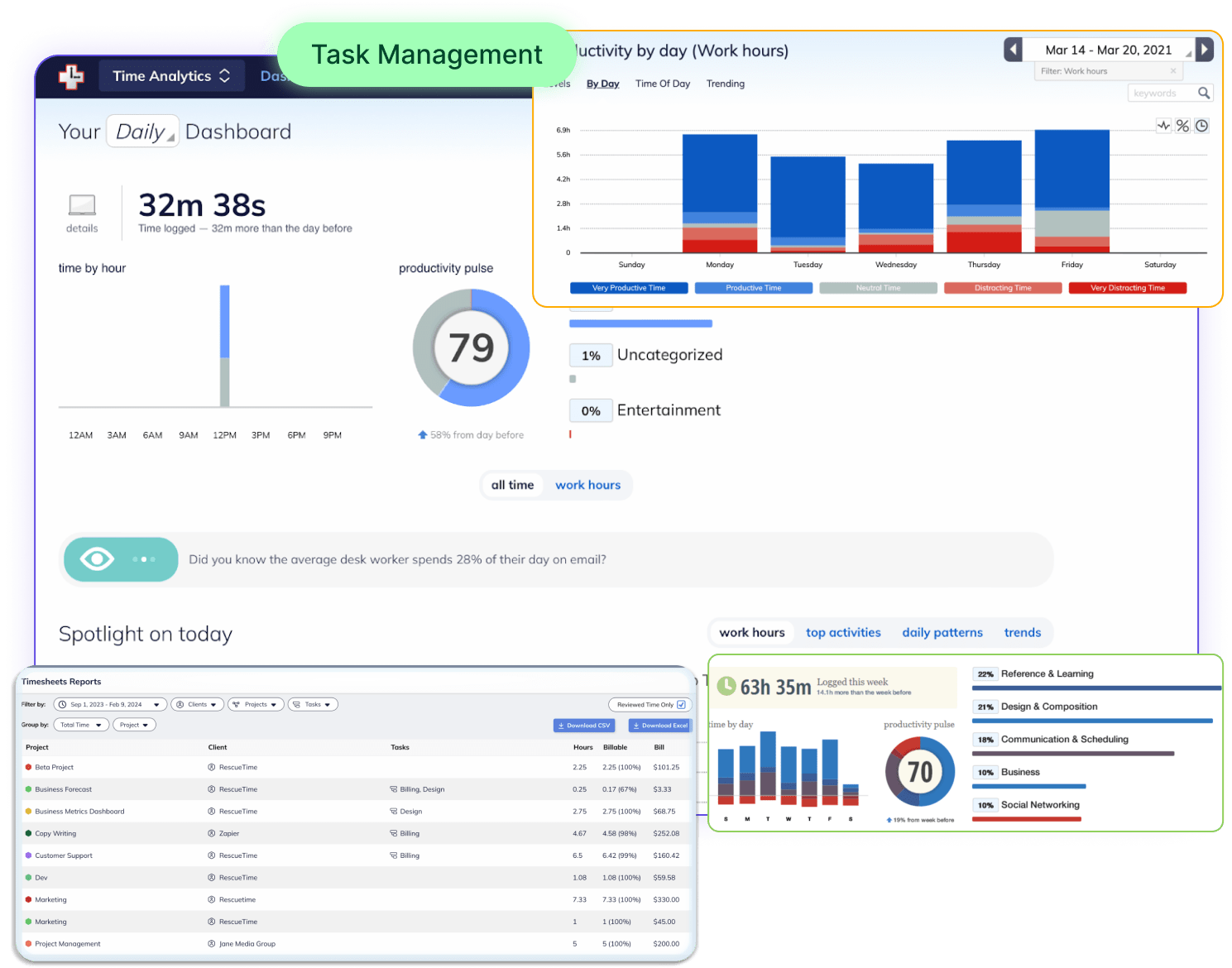Select the Spotlight work hours tab
This screenshot has width=1232, height=968.
[752, 632]
